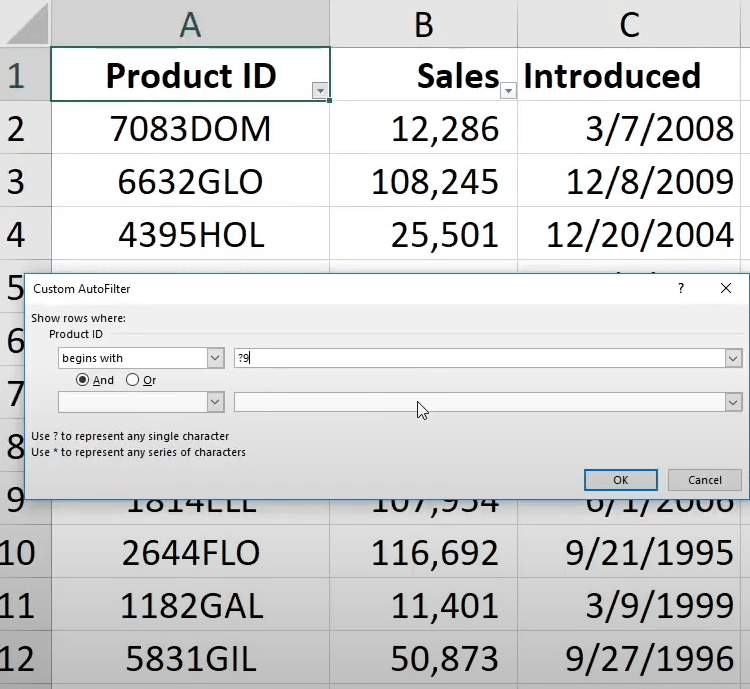The height and width of the screenshot is (689, 750).
Task: Expand the second operator dropdown
Action: coord(215,401)
